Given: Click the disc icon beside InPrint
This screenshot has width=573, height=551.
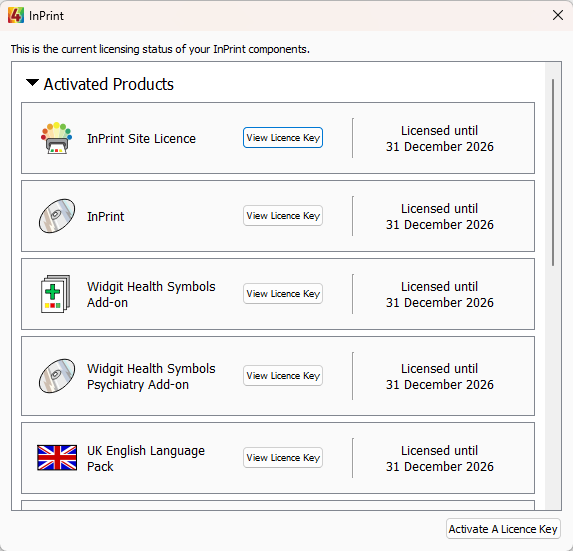Looking at the screenshot, I should (57, 216).
